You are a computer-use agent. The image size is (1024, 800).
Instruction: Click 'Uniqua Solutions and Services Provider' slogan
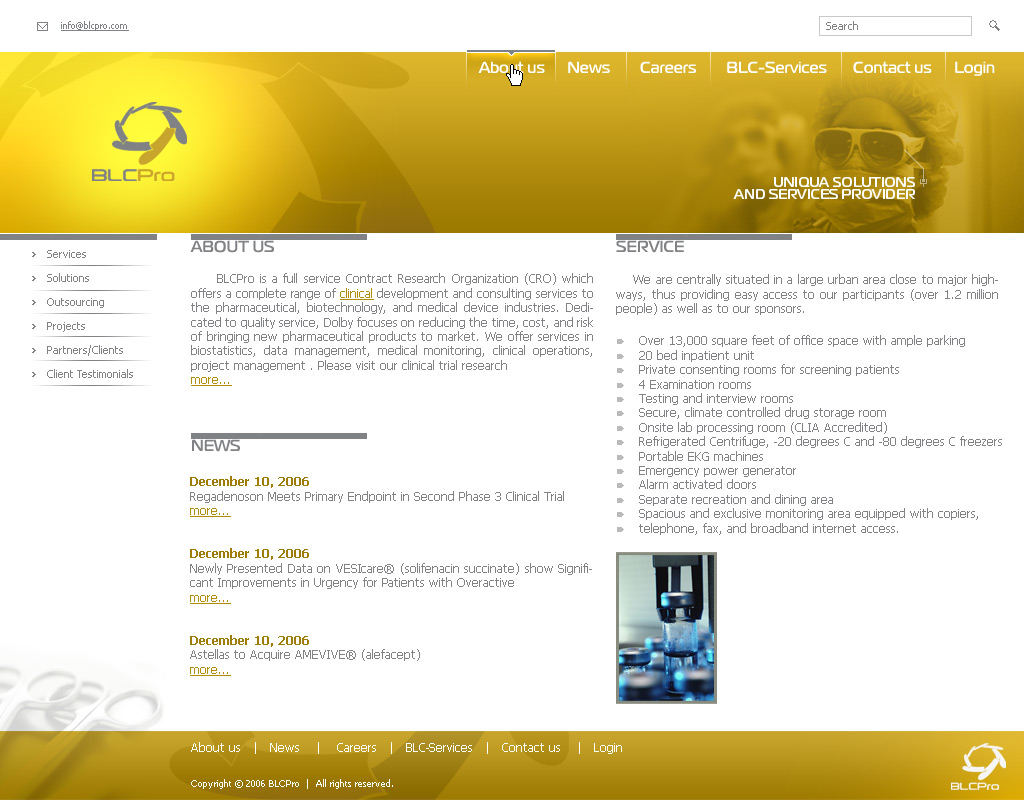pos(824,188)
